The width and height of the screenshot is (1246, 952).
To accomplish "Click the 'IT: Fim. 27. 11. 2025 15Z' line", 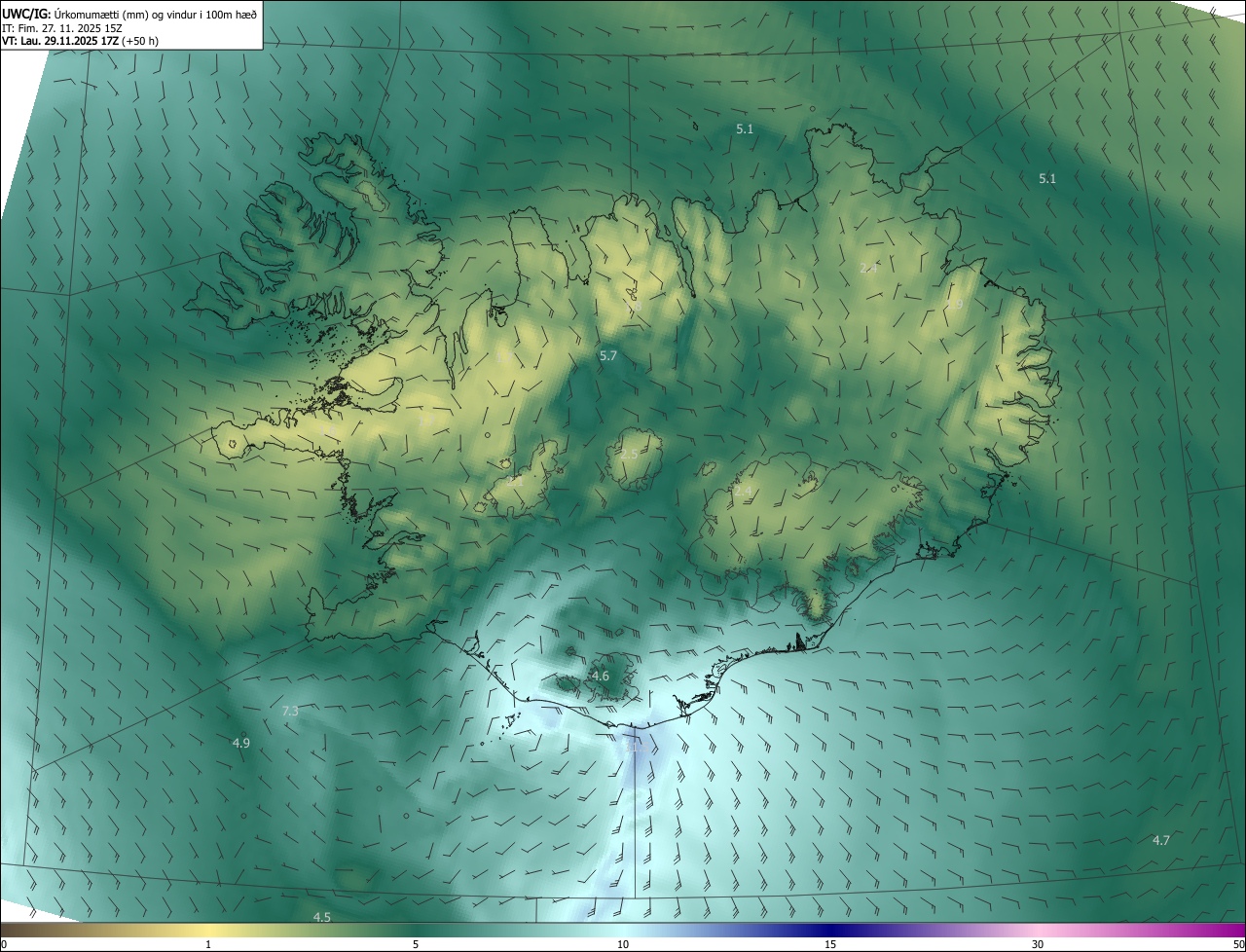I will point(60,27).
